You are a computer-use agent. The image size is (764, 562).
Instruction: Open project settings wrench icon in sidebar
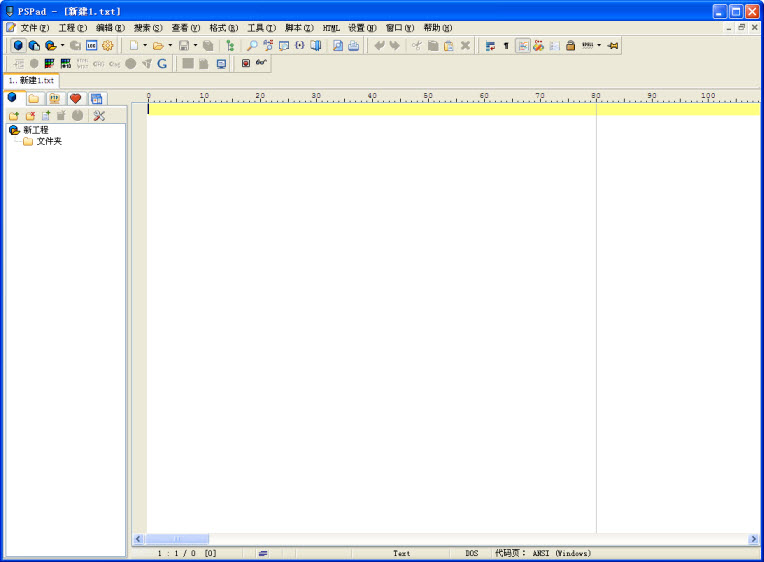coord(99,116)
